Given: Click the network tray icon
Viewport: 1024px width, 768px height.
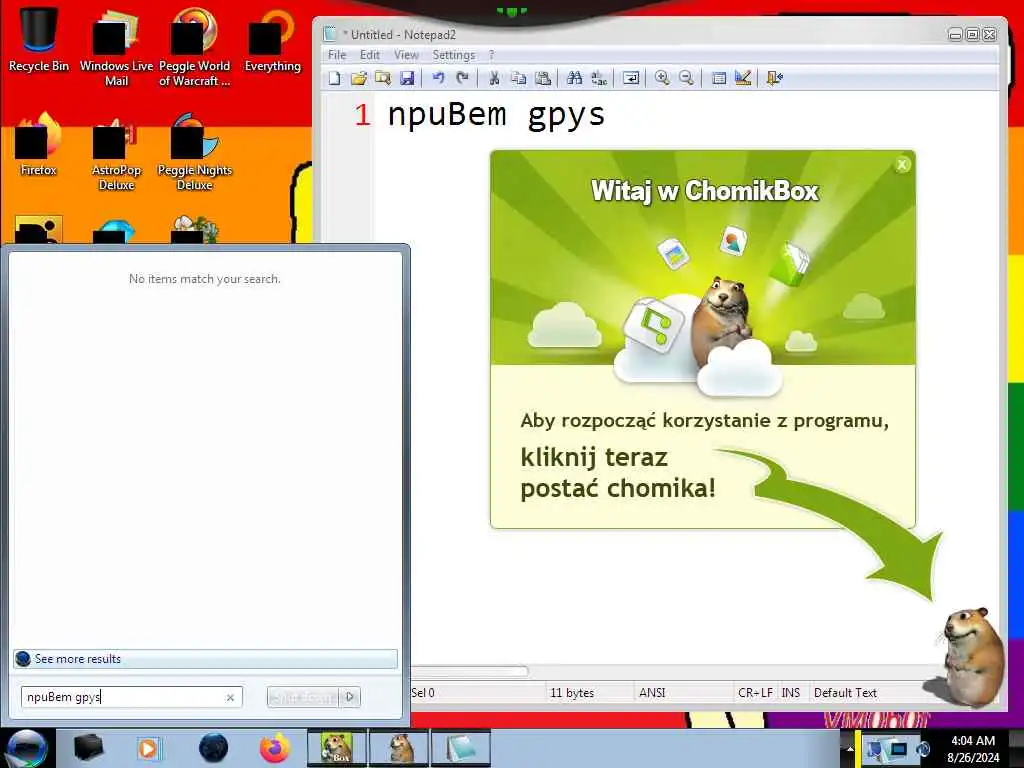Looking at the screenshot, I should pyautogui.click(x=897, y=748).
